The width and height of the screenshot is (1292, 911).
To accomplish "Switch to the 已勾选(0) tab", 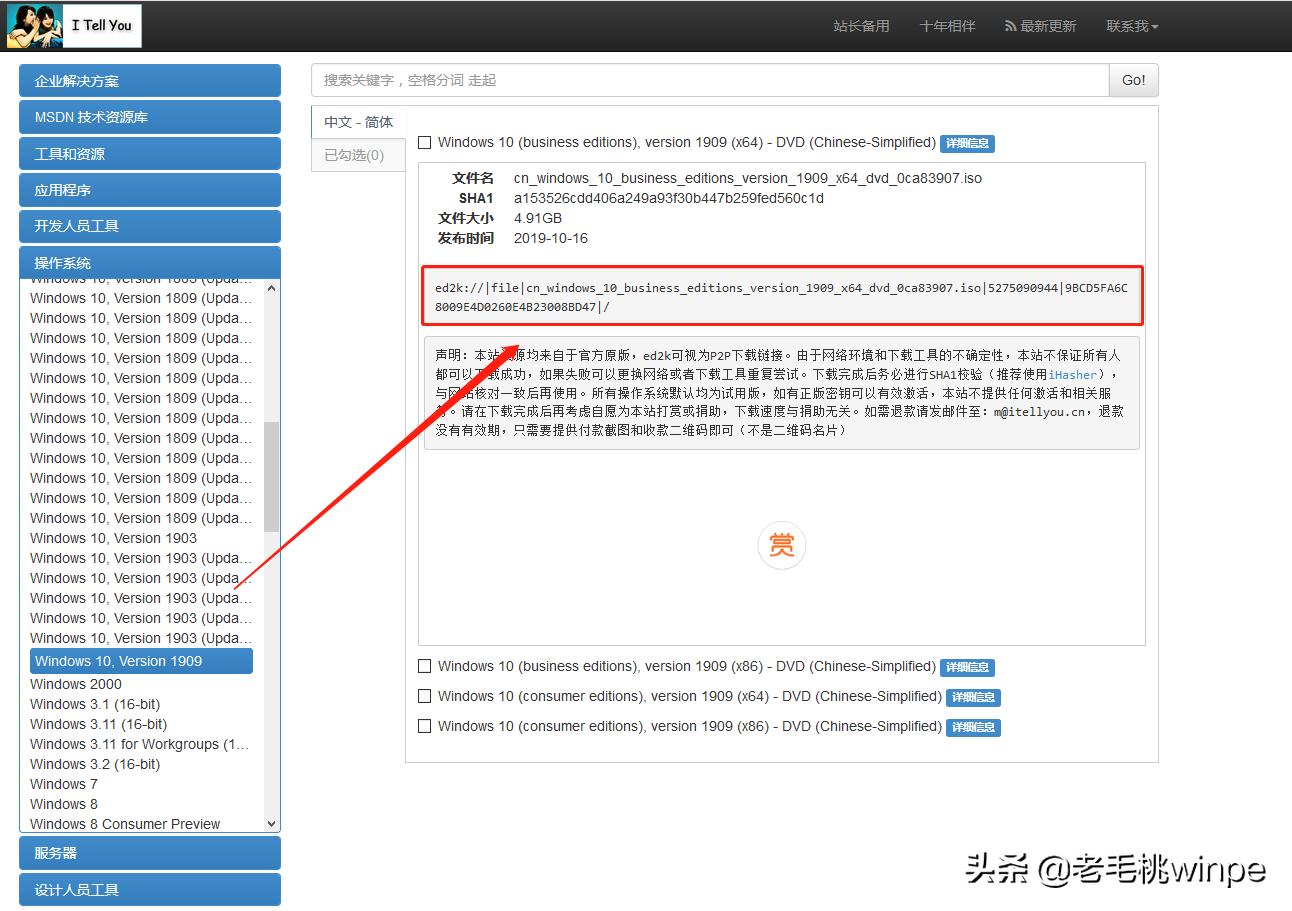I will pyautogui.click(x=355, y=155).
